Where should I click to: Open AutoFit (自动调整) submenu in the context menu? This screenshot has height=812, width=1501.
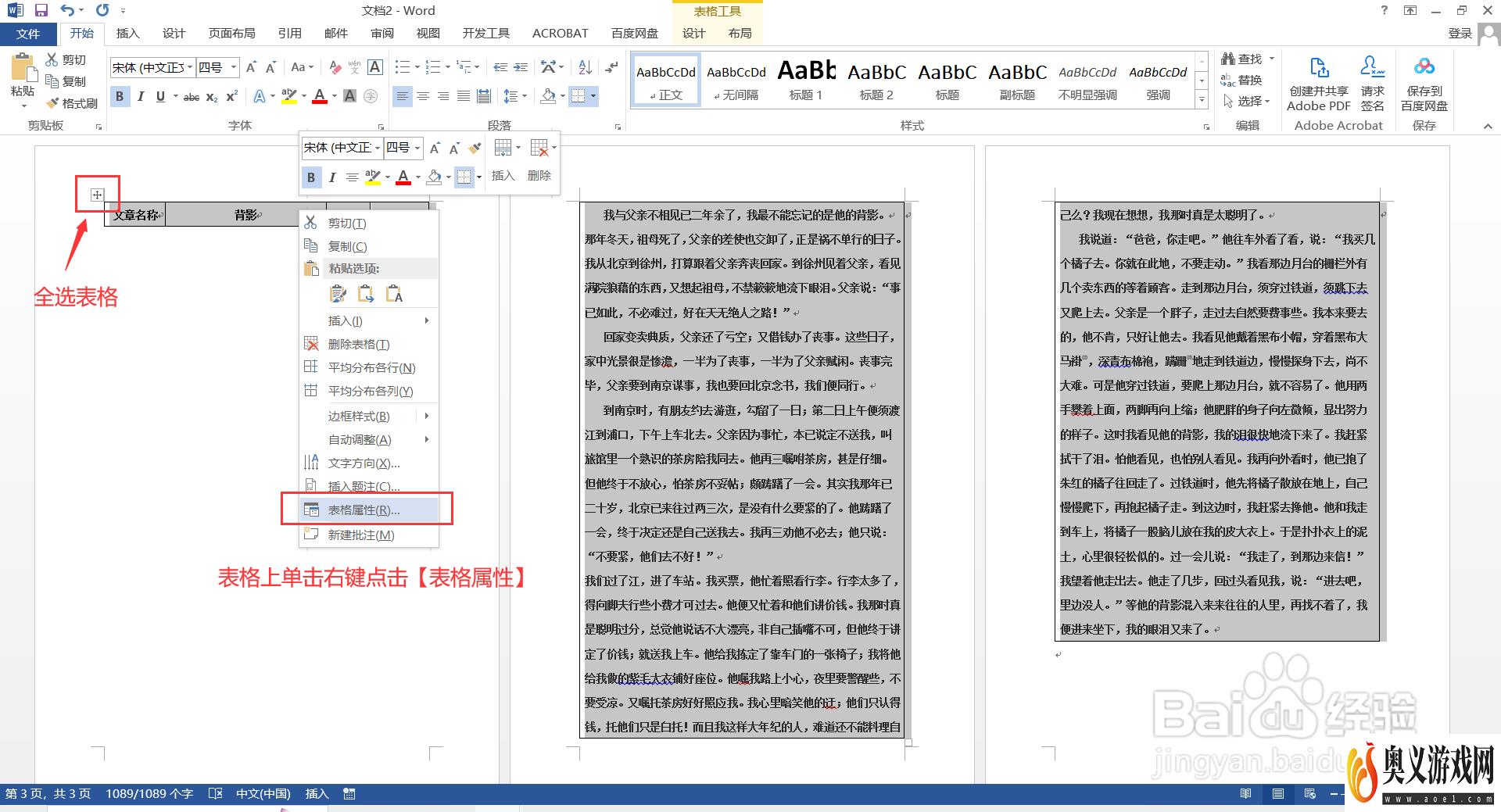tap(369, 440)
